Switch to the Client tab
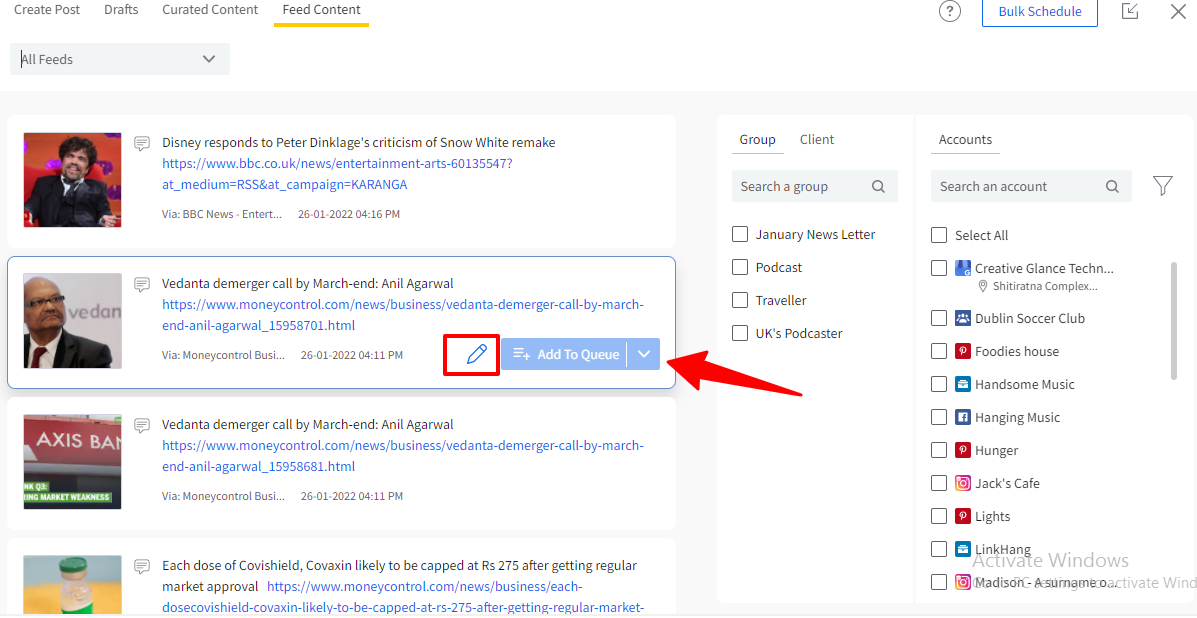Screen dimensions: 1197x618 pyautogui.click(x=816, y=140)
